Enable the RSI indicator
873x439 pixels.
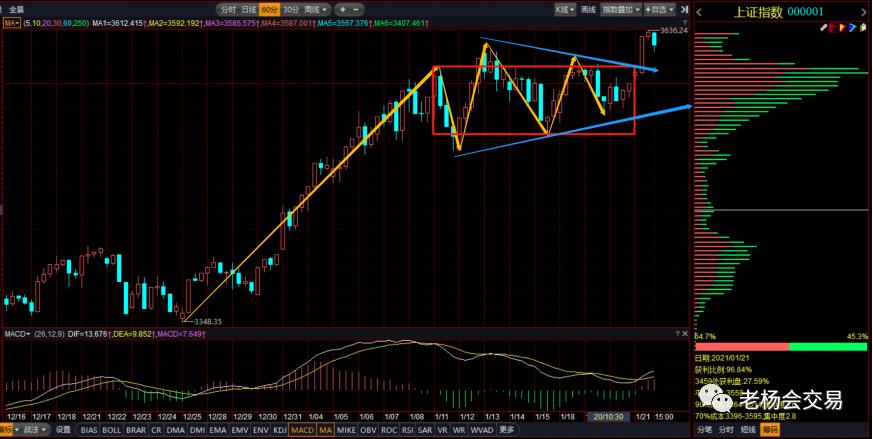point(408,430)
